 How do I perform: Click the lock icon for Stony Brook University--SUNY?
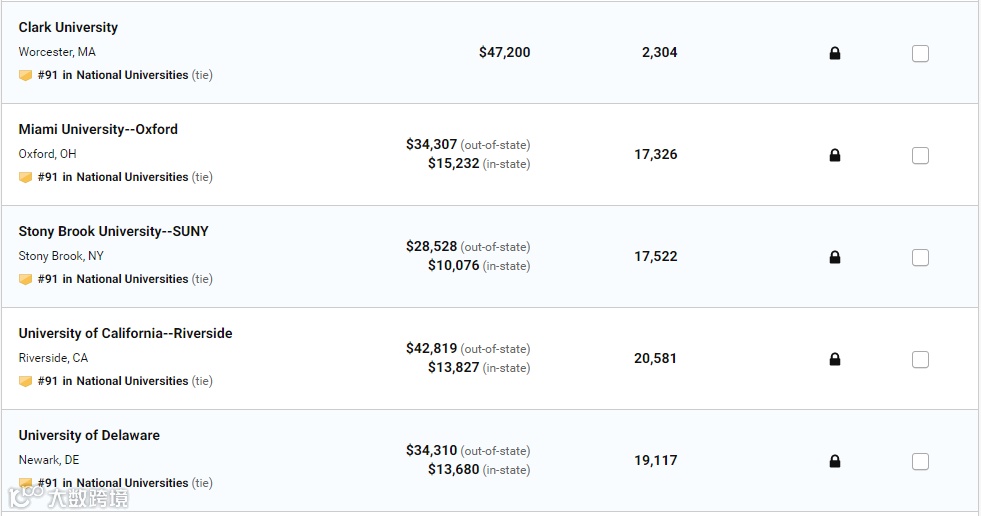pos(835,257)
